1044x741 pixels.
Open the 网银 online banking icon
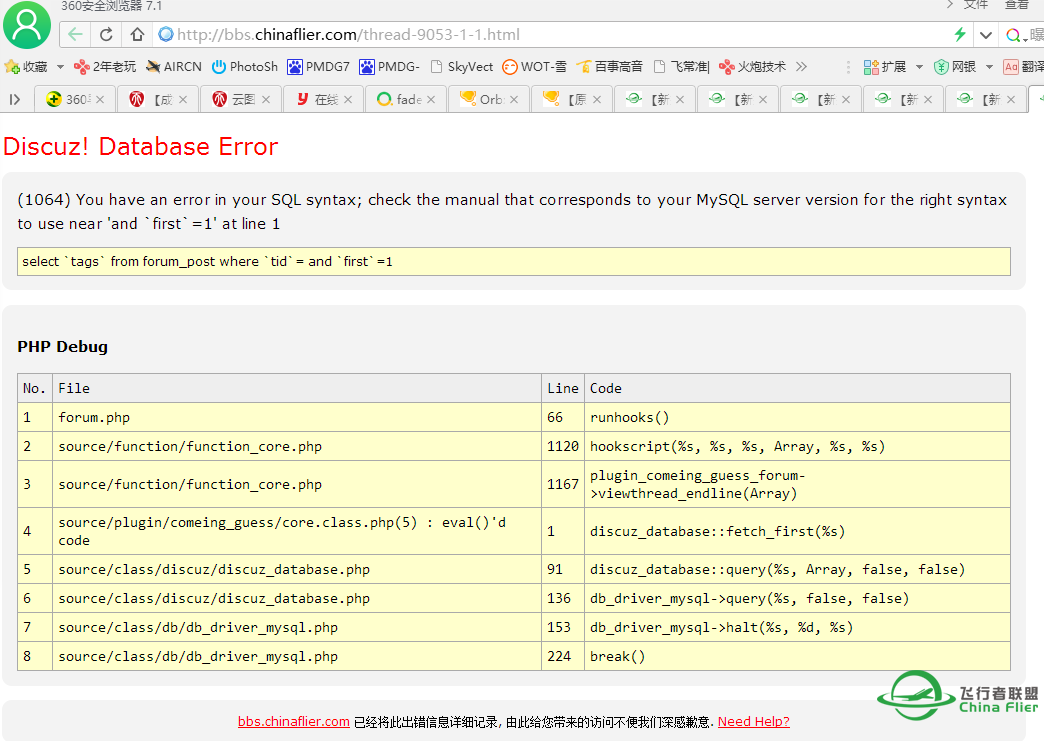[955, 67]
